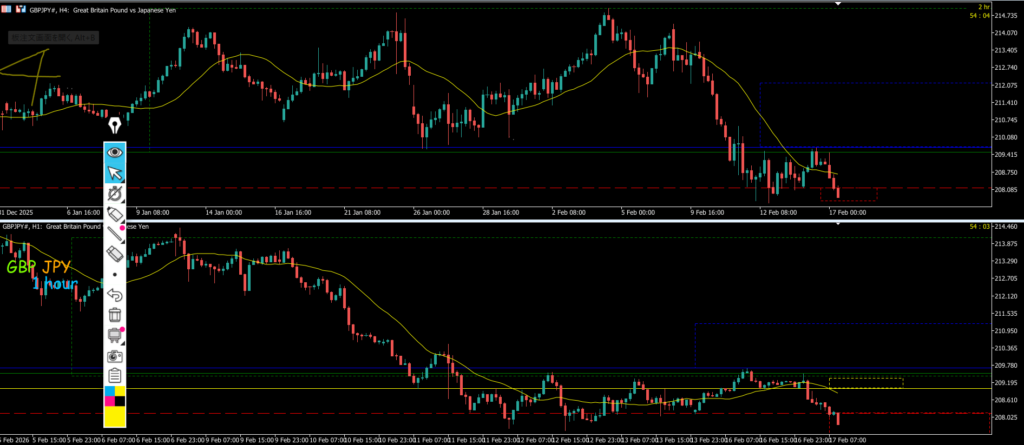Click the crossed-out circle tool icon

coord(115,193)
